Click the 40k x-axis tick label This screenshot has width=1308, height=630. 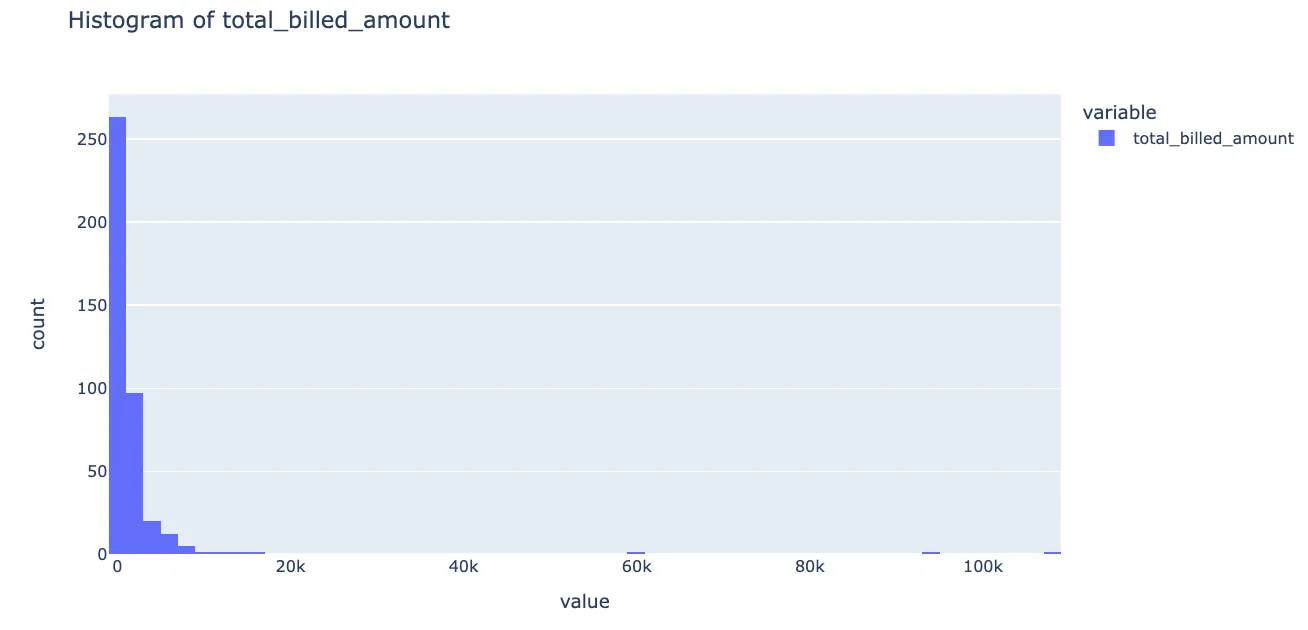click(x=463, y=568)
